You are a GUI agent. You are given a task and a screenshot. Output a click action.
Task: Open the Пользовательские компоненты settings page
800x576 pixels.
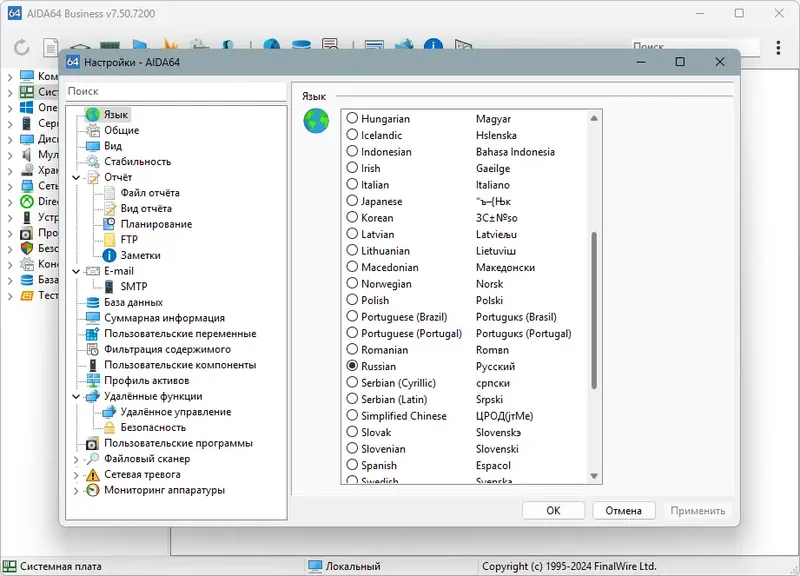click(x=180, y=365)
